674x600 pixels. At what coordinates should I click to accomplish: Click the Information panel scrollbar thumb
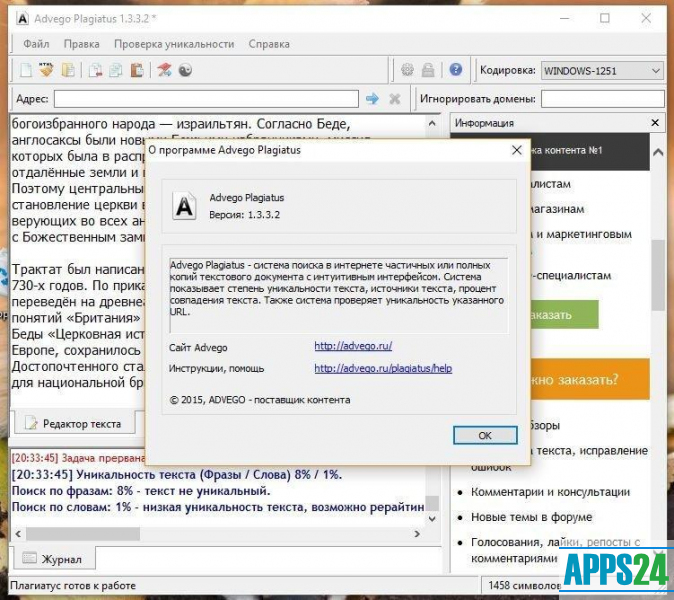click(x=658, y=275)
